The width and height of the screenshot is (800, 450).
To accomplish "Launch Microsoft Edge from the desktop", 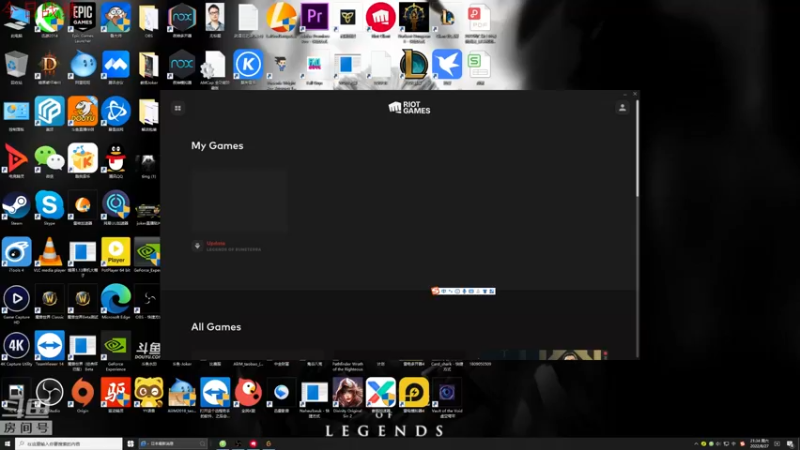I will click(x=116, y=299).
